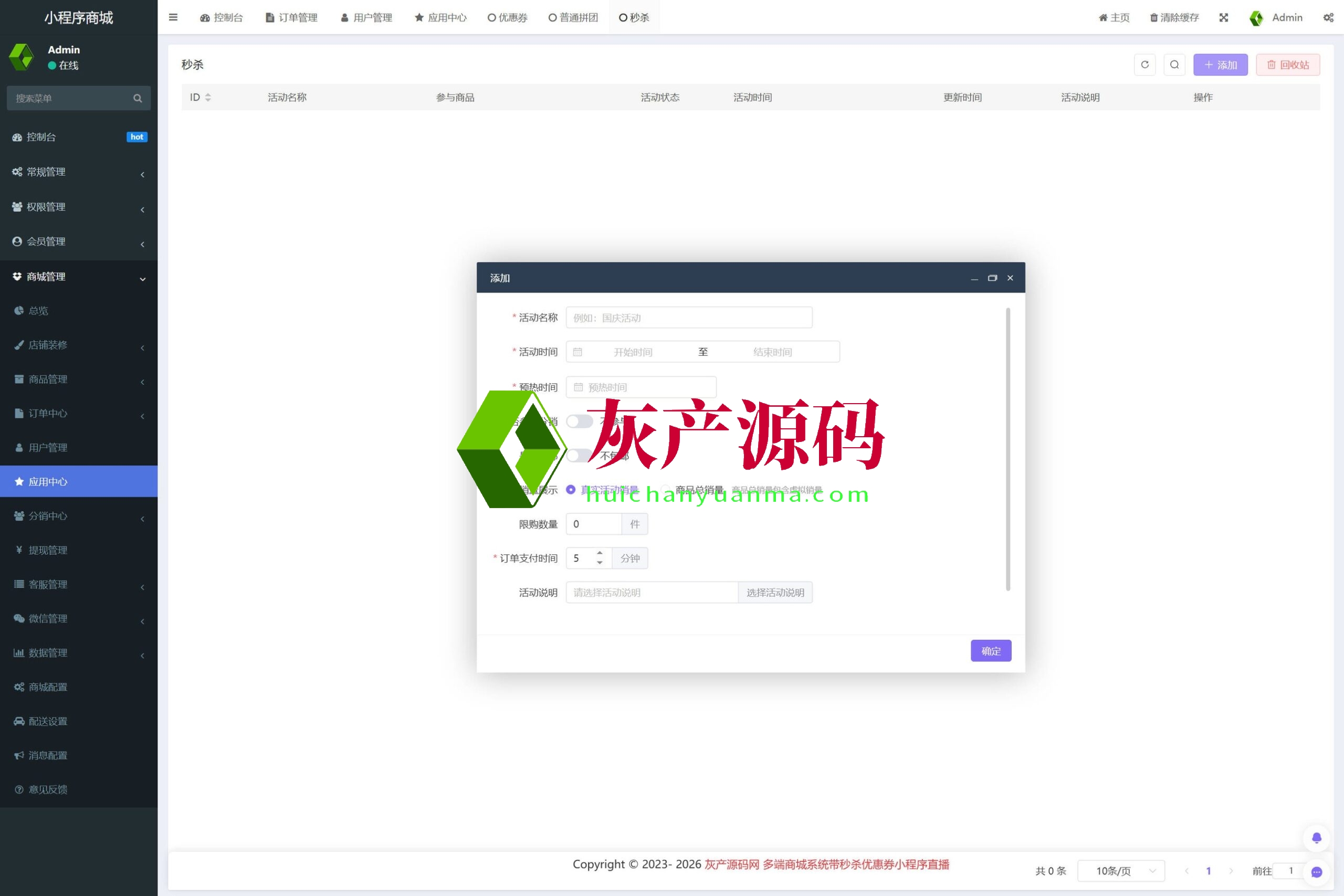Switch to the 优惠券 tab
This screenshot has height=896, width=1344.
[508, 17]
